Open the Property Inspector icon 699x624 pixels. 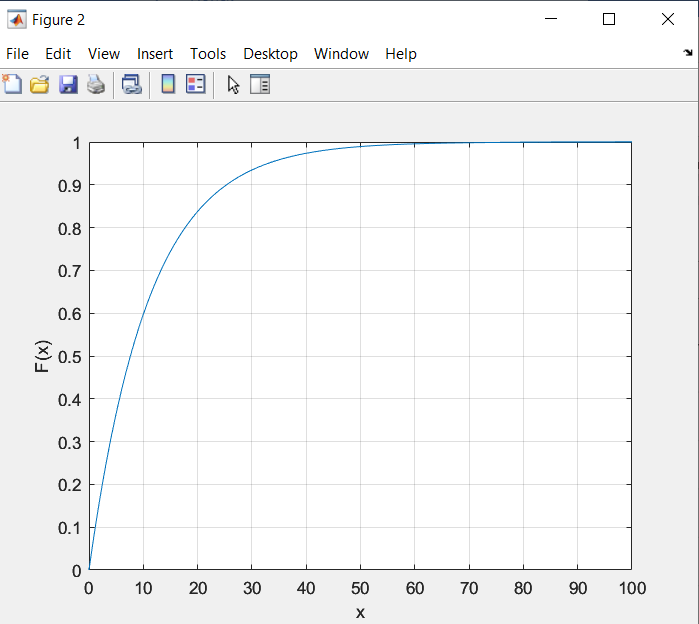click(x=260, y=84)
